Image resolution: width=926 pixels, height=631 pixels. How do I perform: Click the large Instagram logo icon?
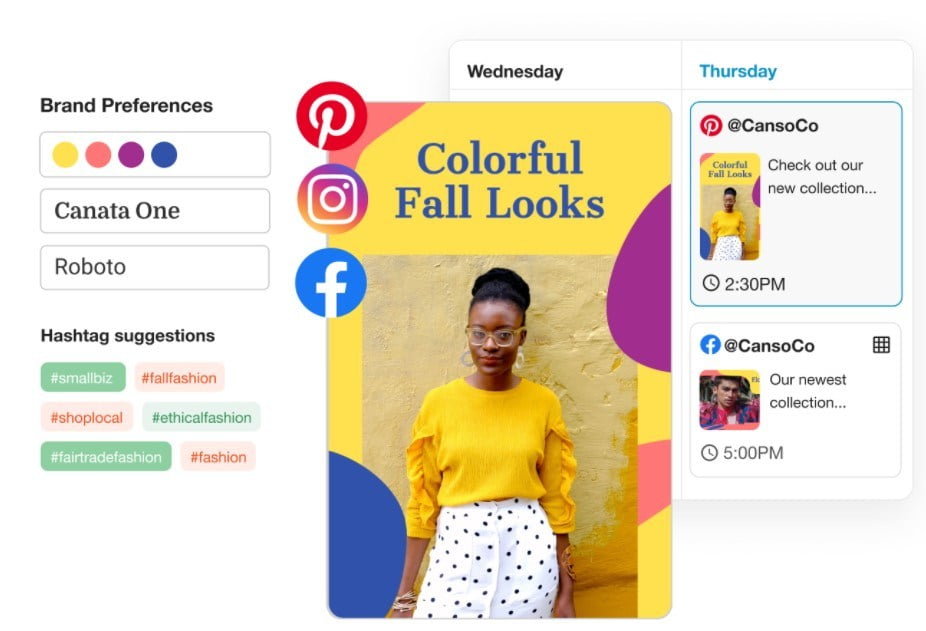click(x=332, y=199)
